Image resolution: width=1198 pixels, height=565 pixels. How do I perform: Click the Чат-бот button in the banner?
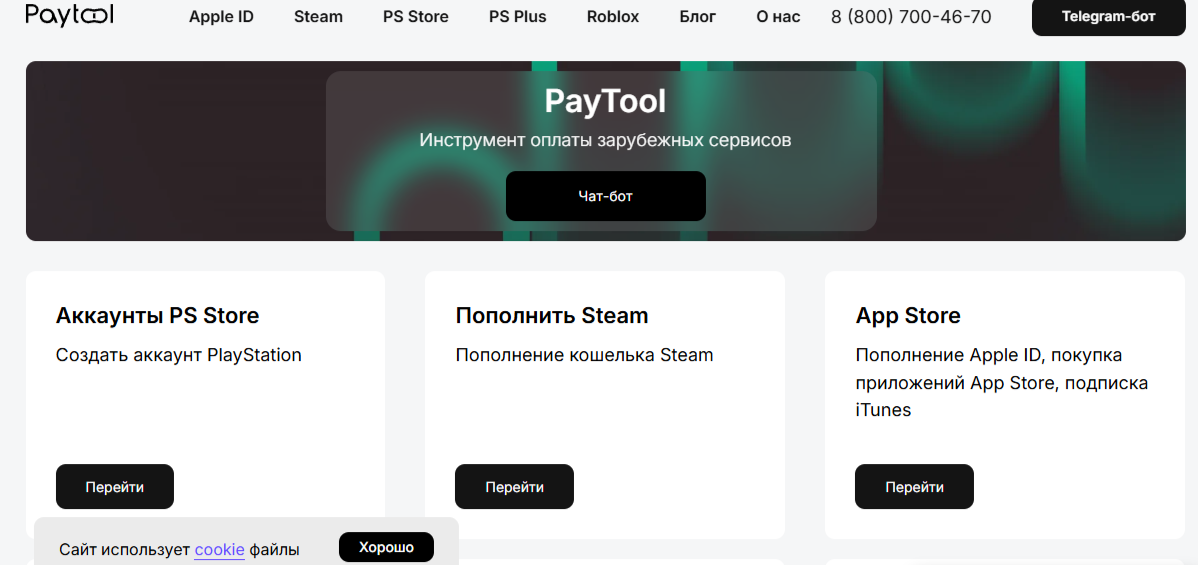(x=605, y=196)
